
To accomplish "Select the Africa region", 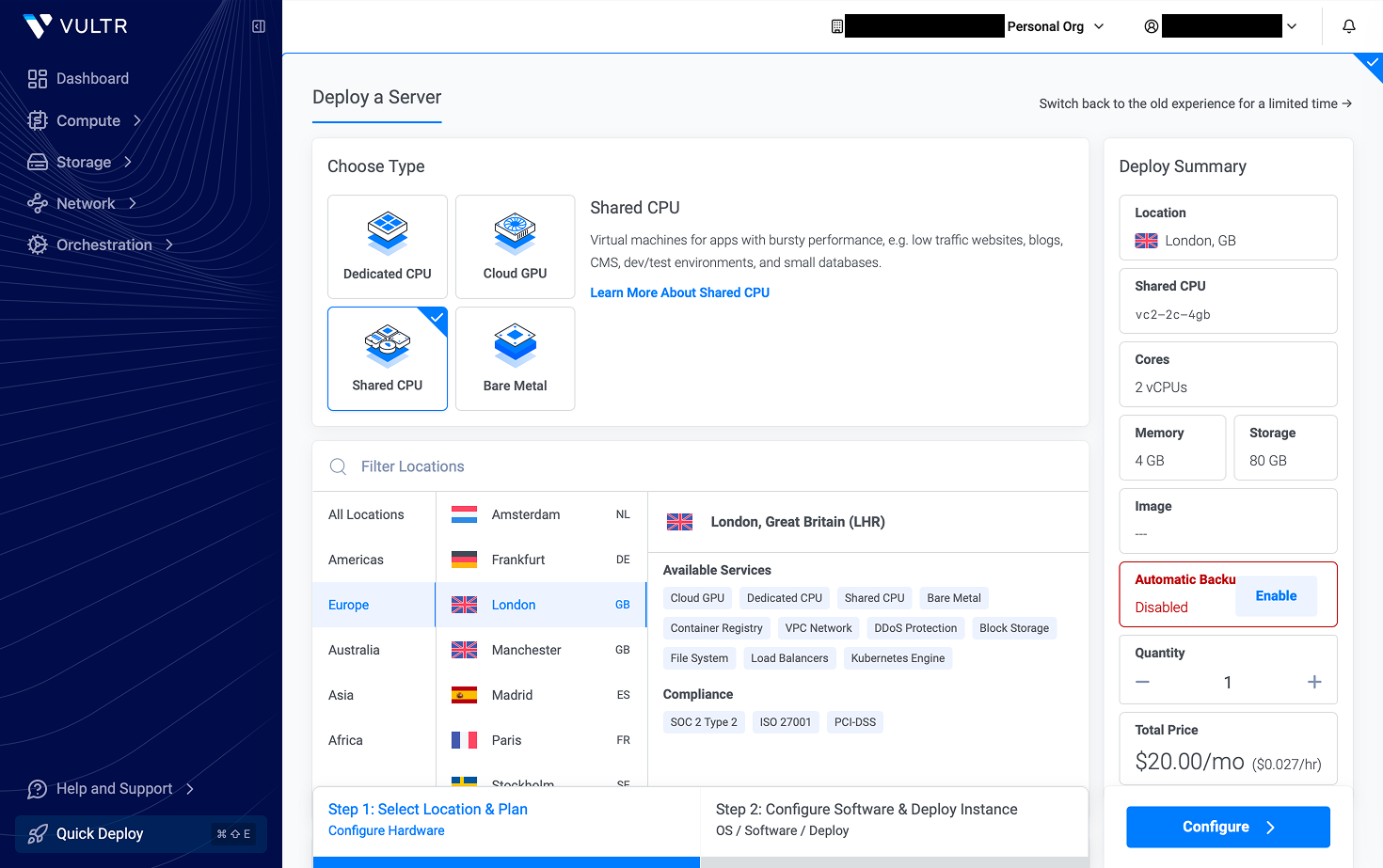I will point(374,740).
